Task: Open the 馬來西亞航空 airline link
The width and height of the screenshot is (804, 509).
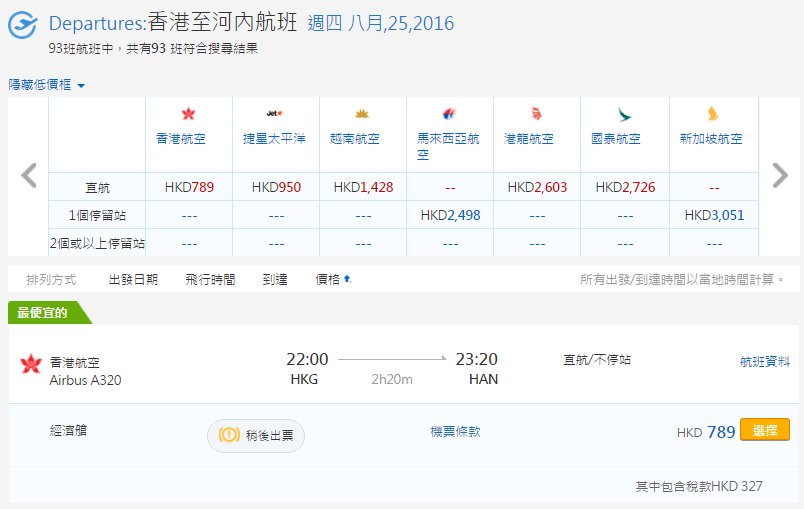Action: click(x=448, y=146)
